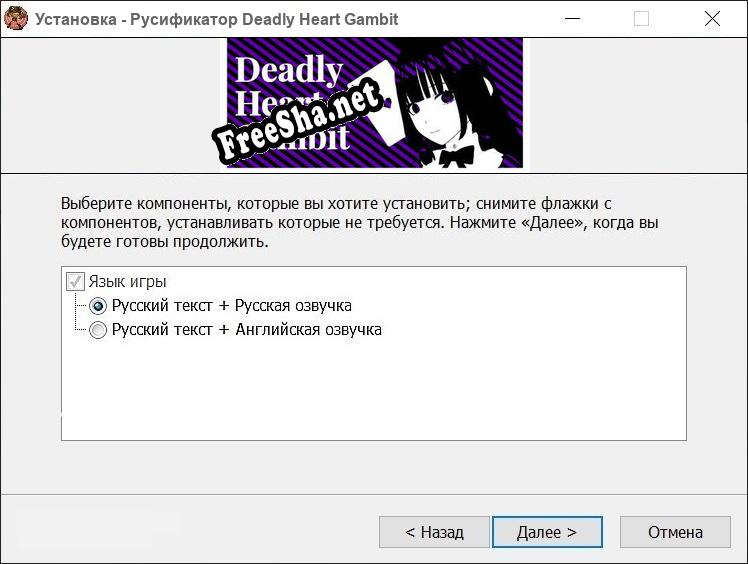Image resolution: width=748 pixels, height=564 pixels.
Task: Click the Русский текст + Русская озвучка label
Action: (x=231, y=306)
